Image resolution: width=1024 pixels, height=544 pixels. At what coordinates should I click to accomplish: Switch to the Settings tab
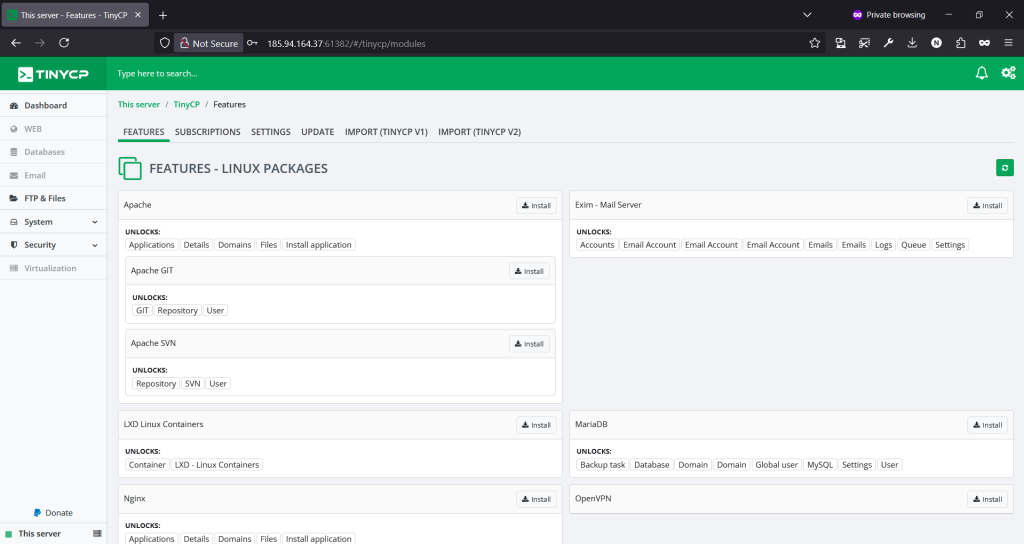tap(271, 132)
